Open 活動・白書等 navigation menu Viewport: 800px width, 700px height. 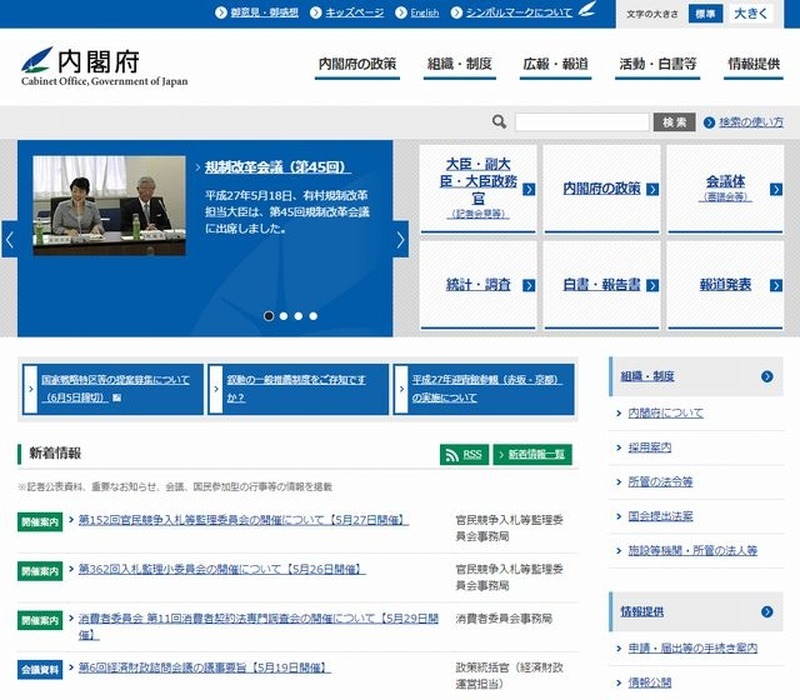point(658,64)
